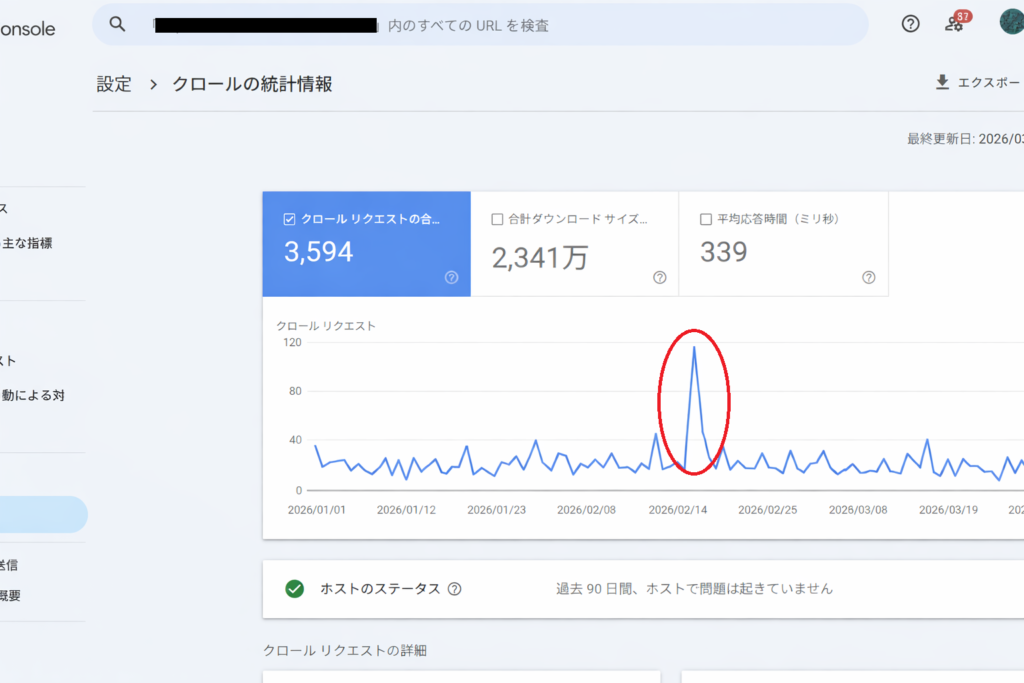Image resolution: width=1024 pixels, height=683 pixels.
Task: Open the account profile avatar
Action: click(1011, 23)
